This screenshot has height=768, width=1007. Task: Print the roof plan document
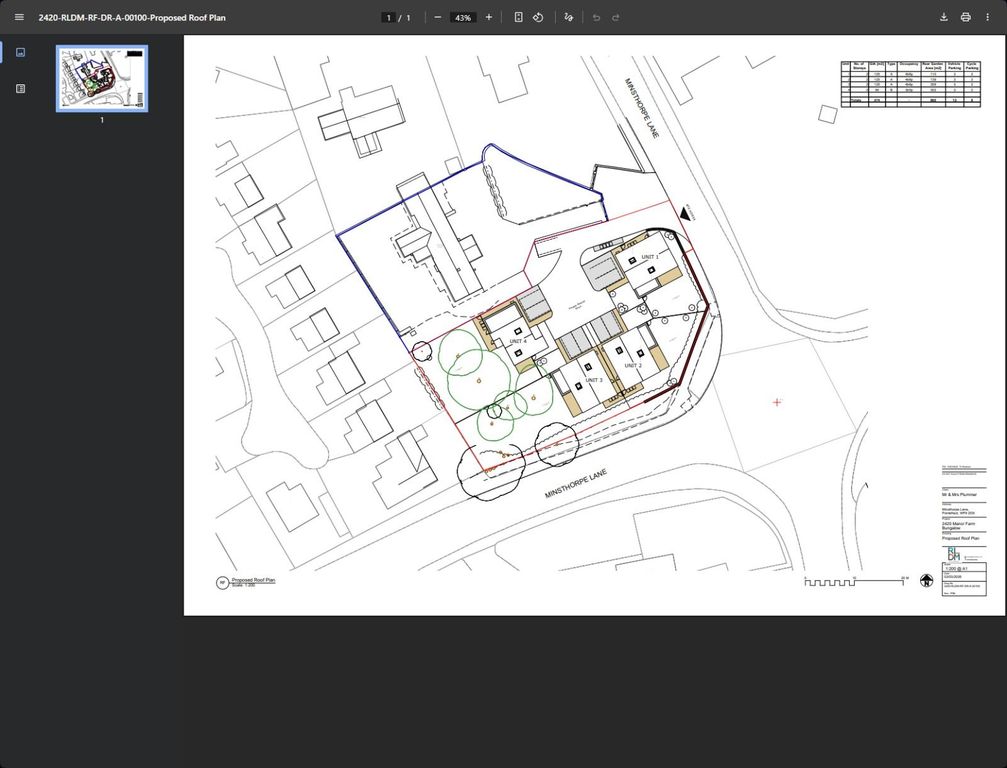(965, 17)
